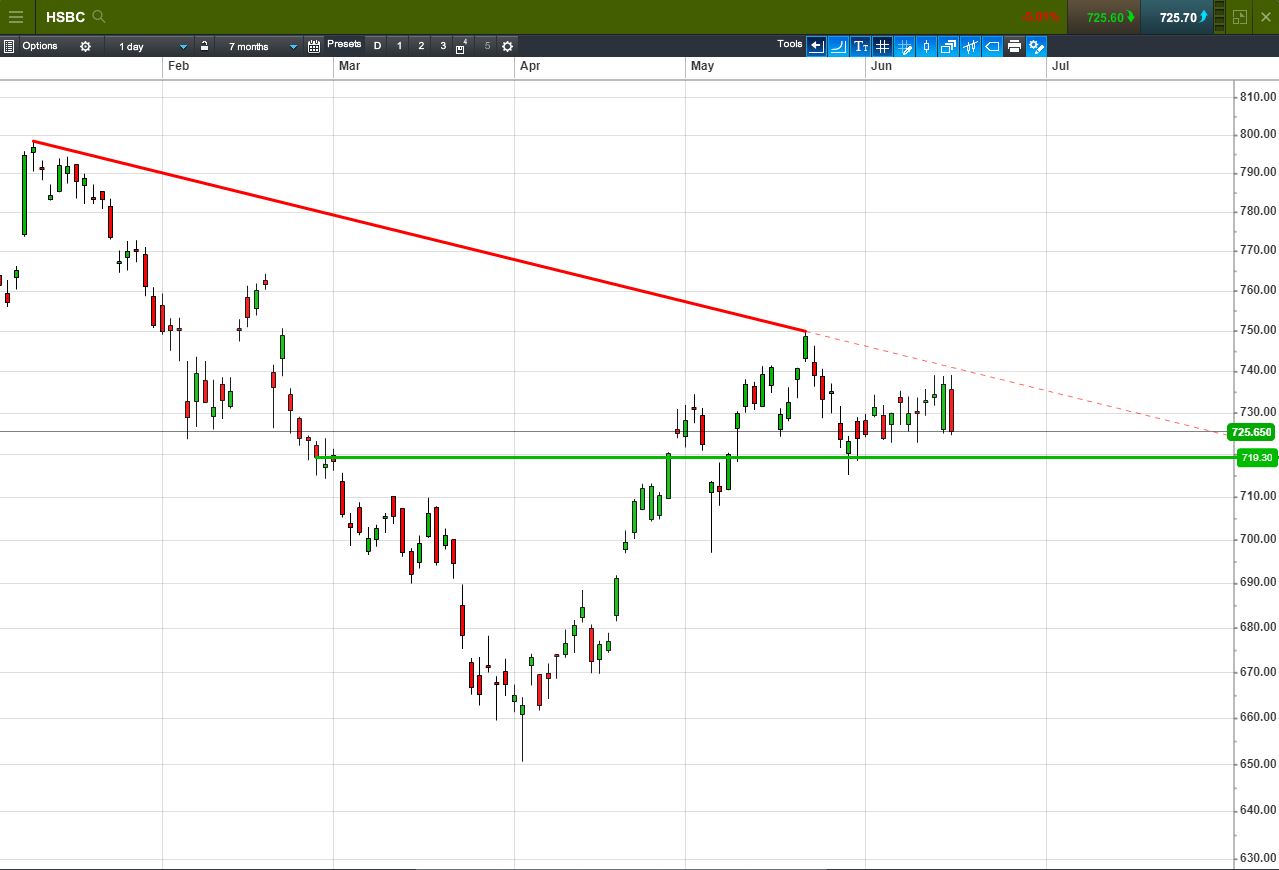Open the calendar date range picker

[314, 46]
